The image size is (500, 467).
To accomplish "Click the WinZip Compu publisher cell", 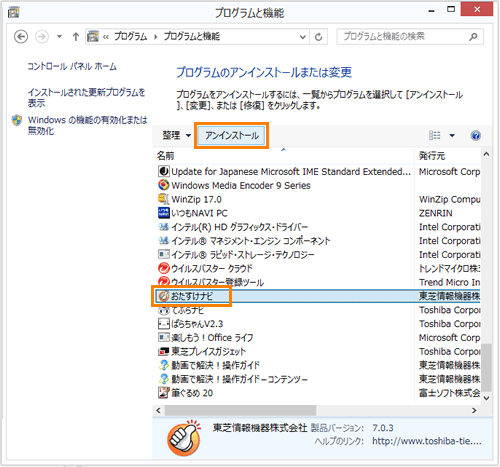I will click(x=449, y=199).
